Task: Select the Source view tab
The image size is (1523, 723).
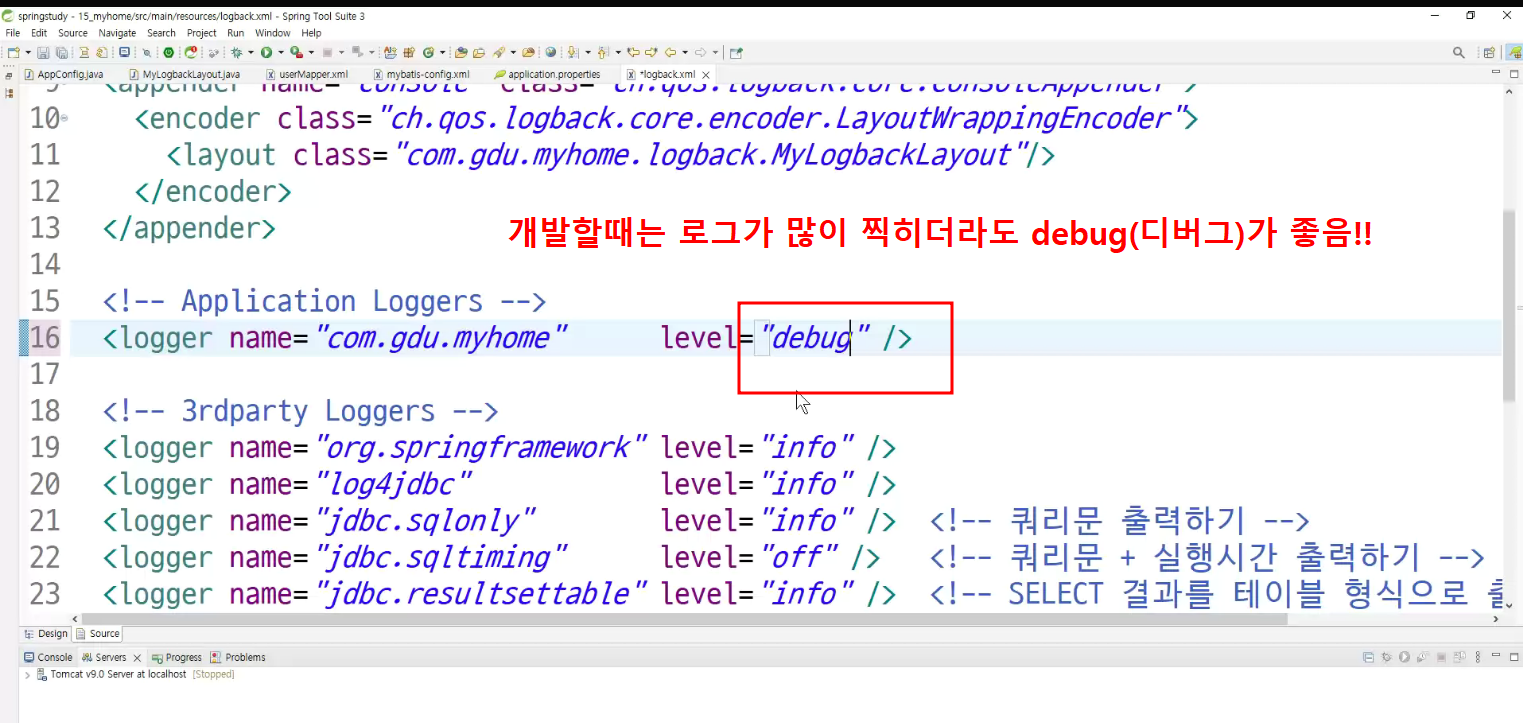Action: [98, 633]
